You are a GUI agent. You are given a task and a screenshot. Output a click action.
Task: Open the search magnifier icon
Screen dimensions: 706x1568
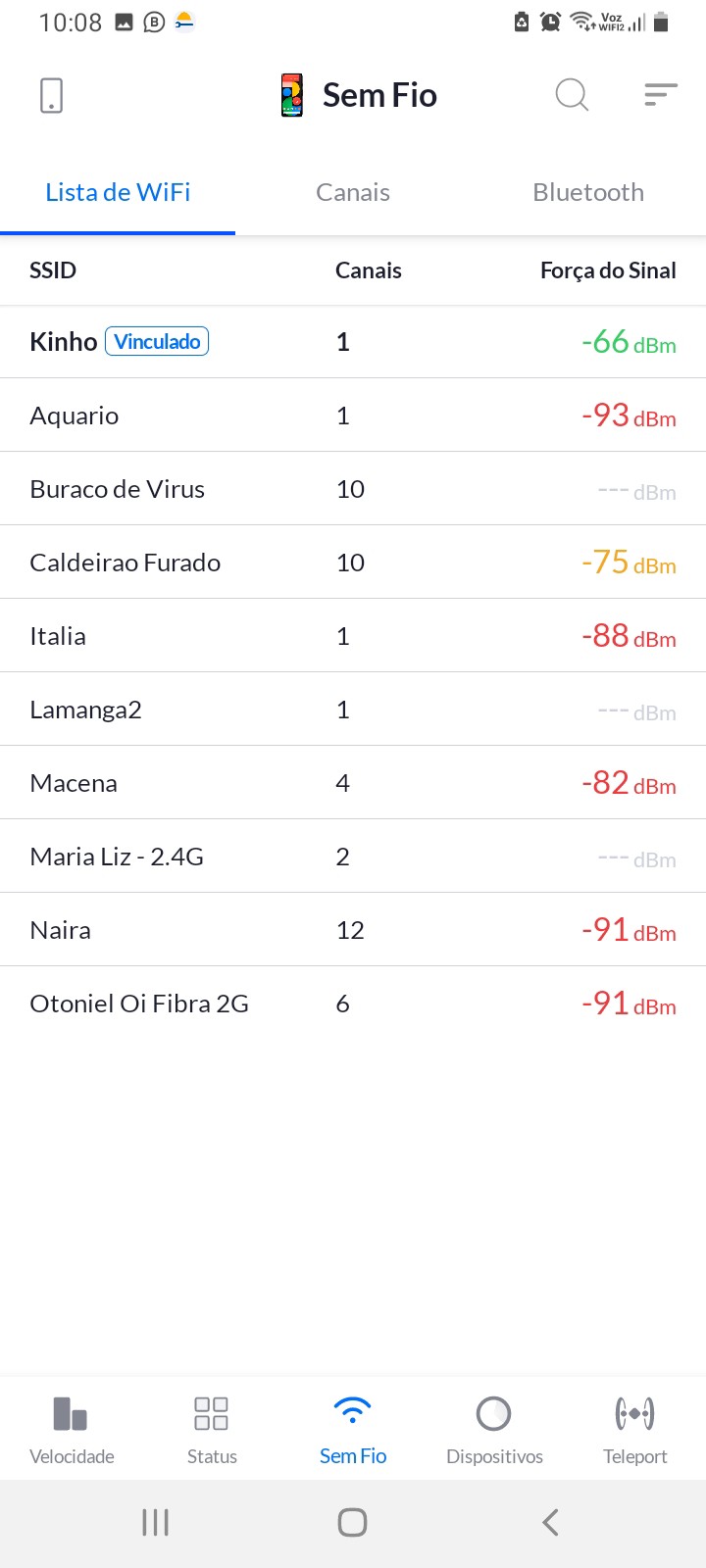pyautogui.click(x=572, y=95)
